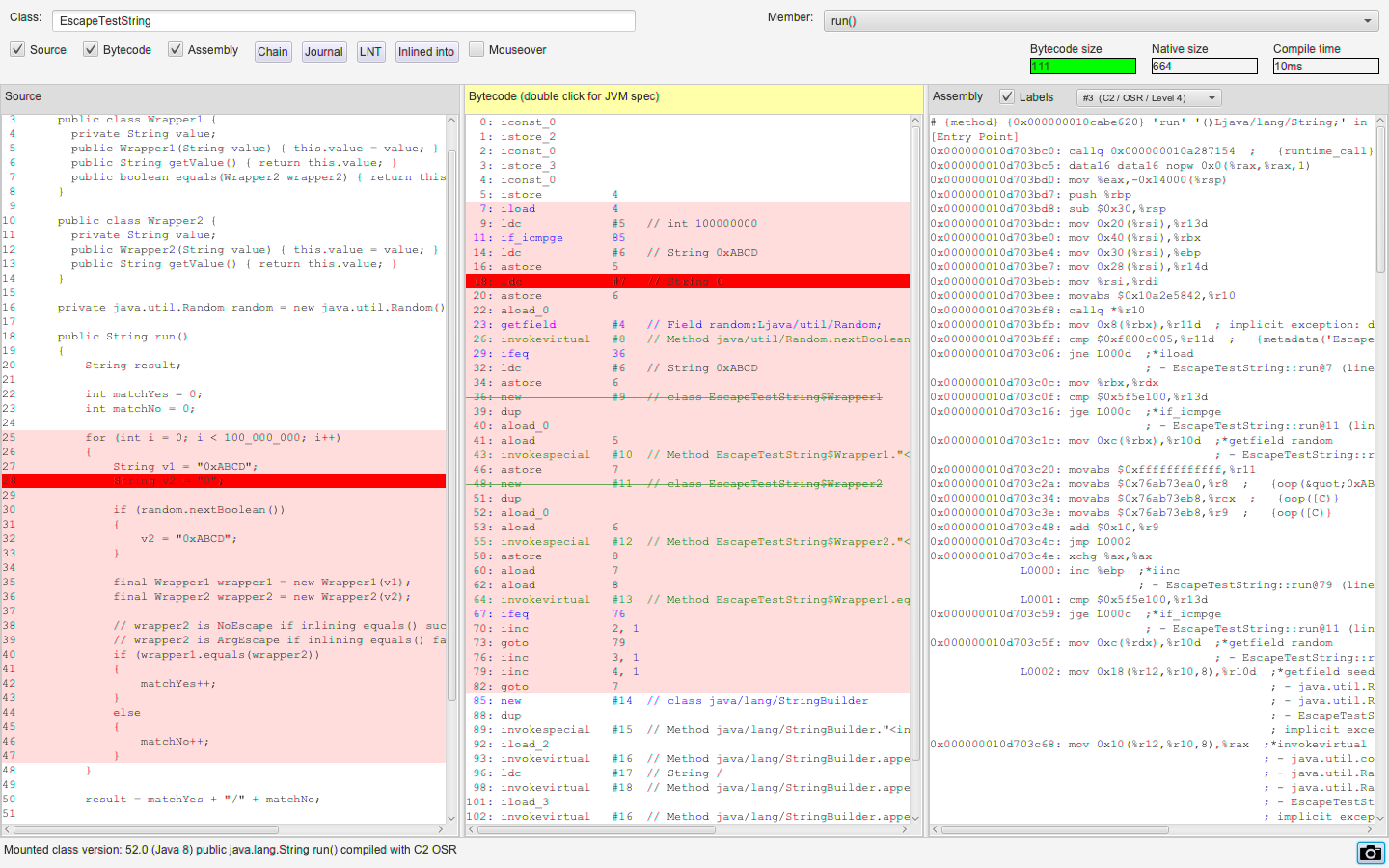Viewport: 1389px width, 868px height.
Task: Open the Chain view
Action: tap(273, 52)
